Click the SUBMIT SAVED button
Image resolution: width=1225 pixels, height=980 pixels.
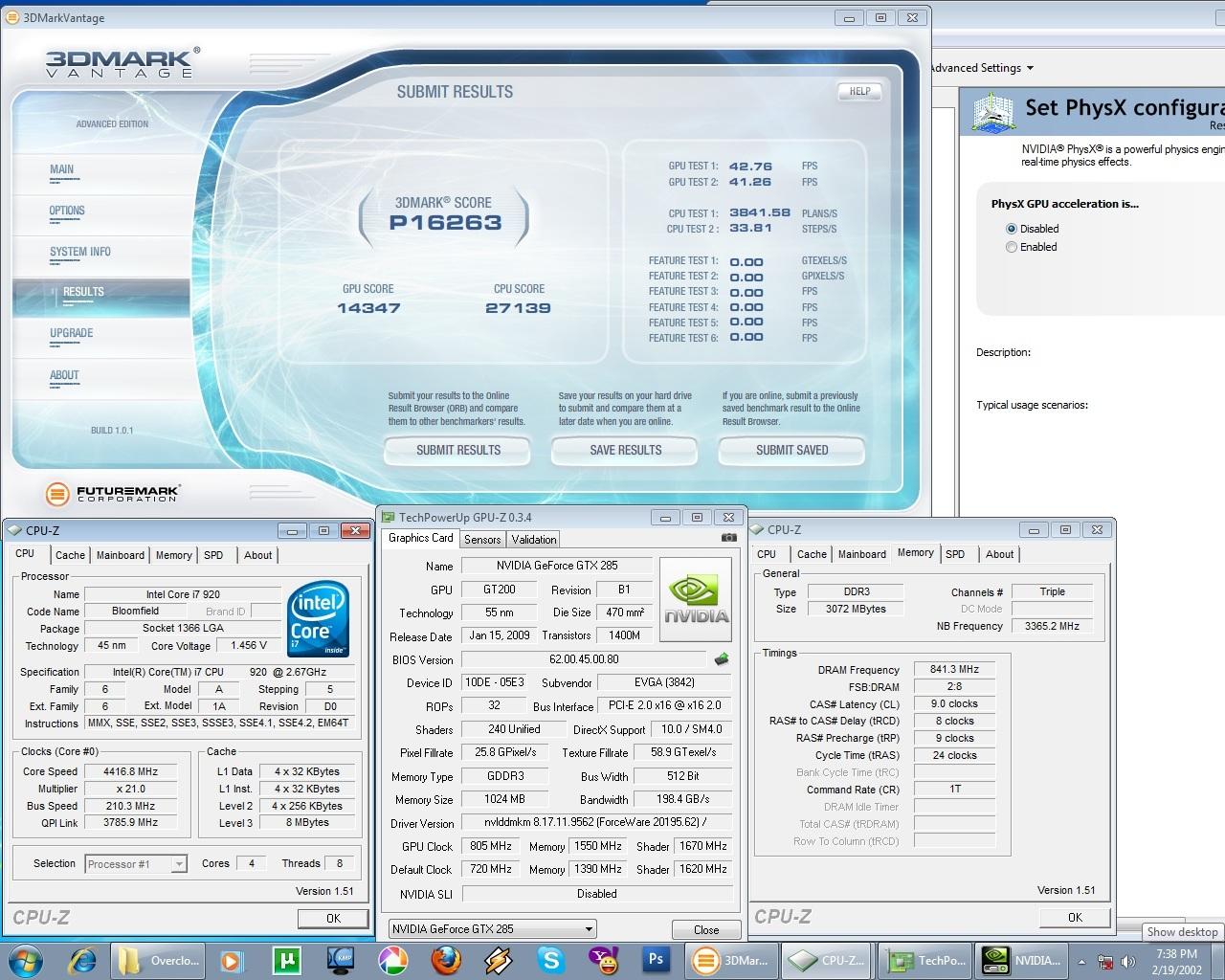click(791, 450)
